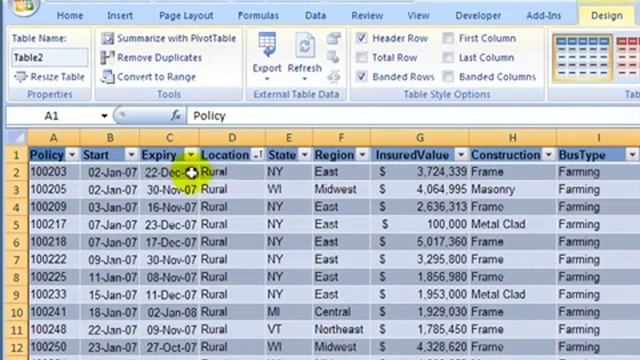Click the Remove Duplicates label
Image resolution: width=640 pixels, height=360 pixels.
(x=160, y=58)
